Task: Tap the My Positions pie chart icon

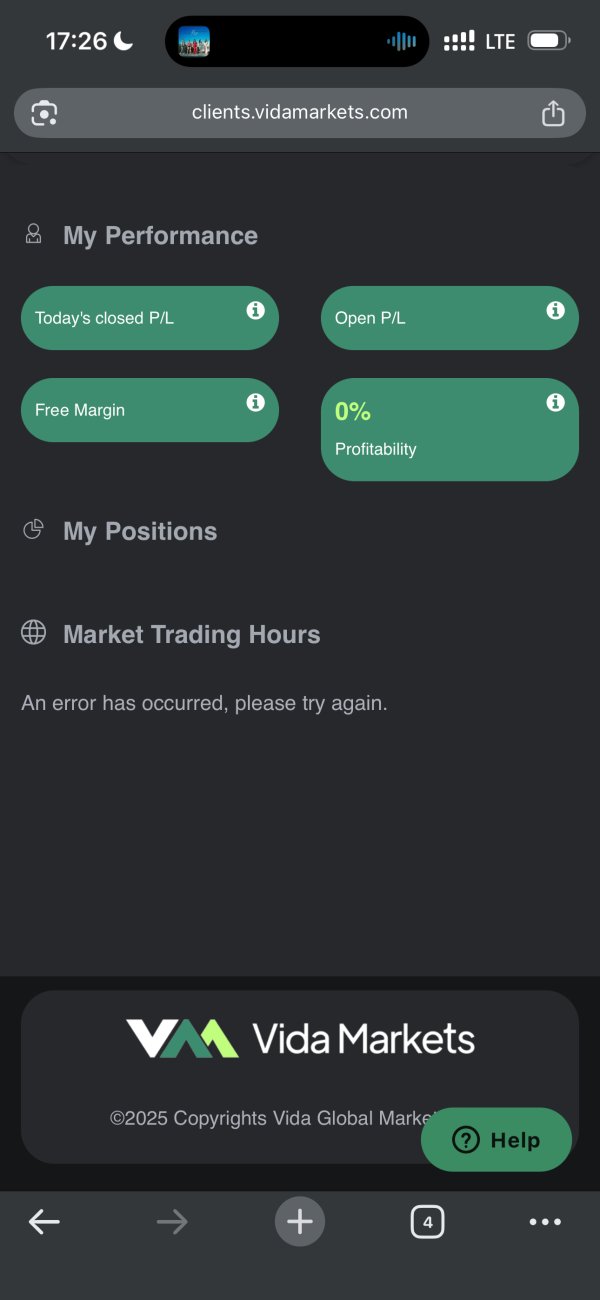Action: tap(34, 530)
